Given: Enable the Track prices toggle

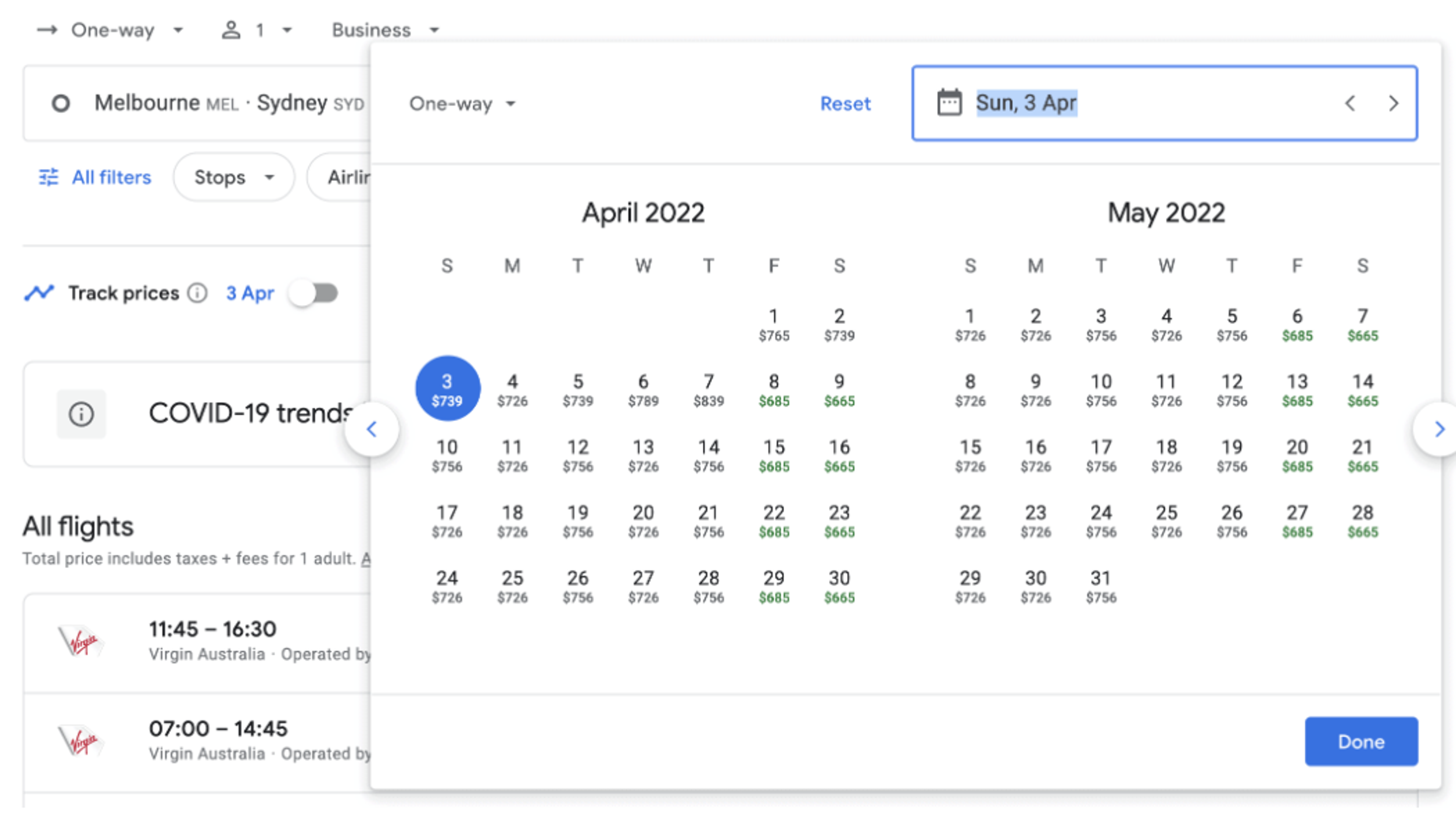Looking at the screenshot, I should coord(314,293).
